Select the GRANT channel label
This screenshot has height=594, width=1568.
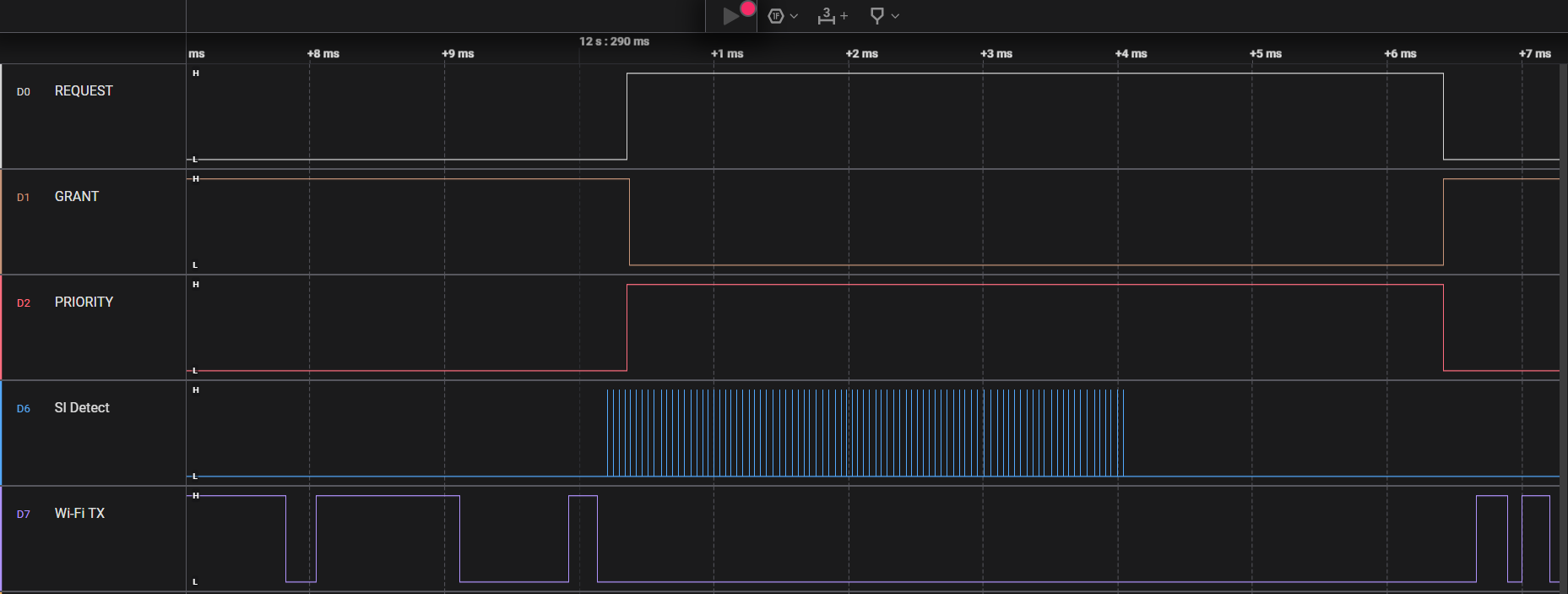77,196
